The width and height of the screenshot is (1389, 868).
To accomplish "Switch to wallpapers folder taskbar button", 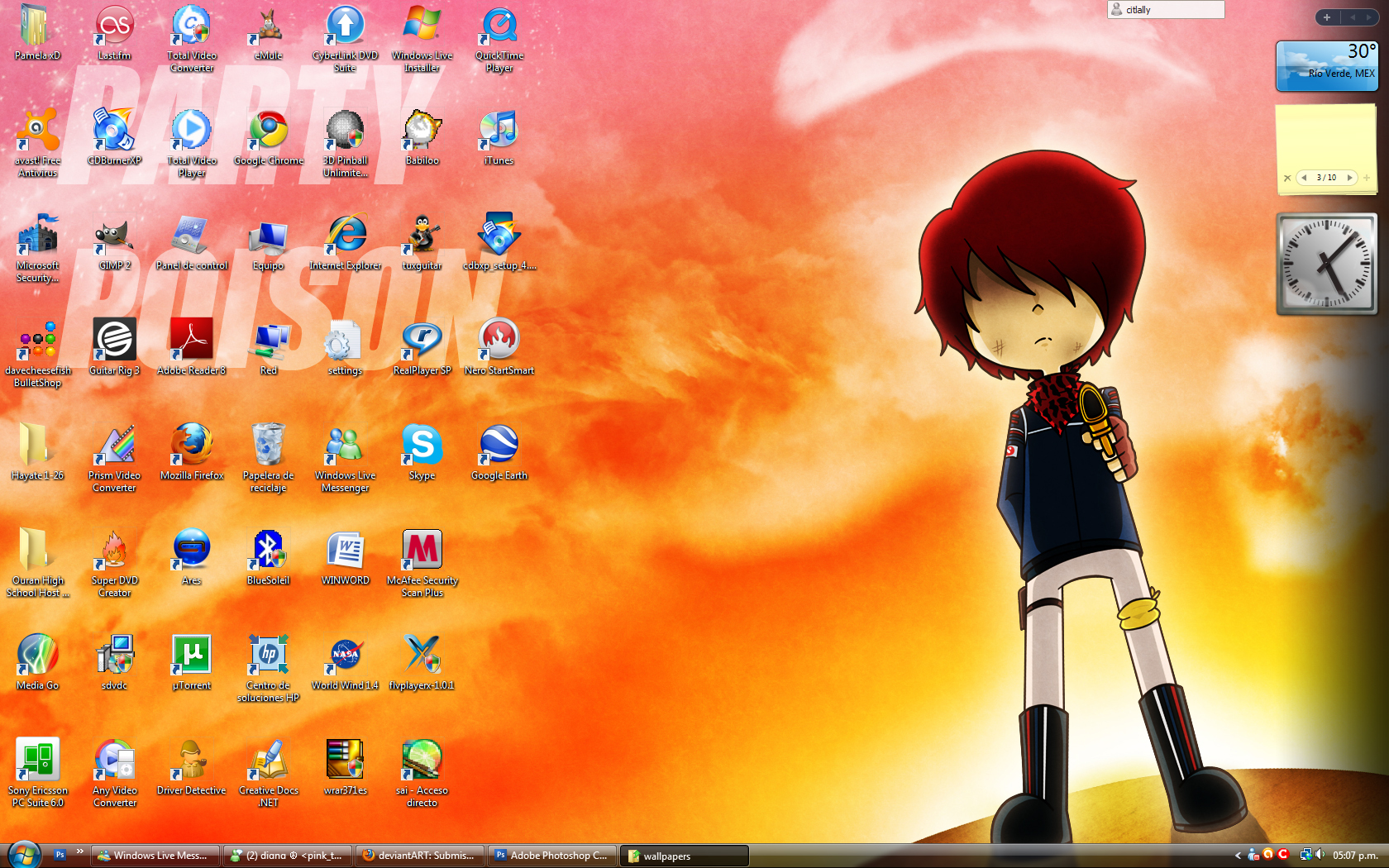I will pos(685,856).
